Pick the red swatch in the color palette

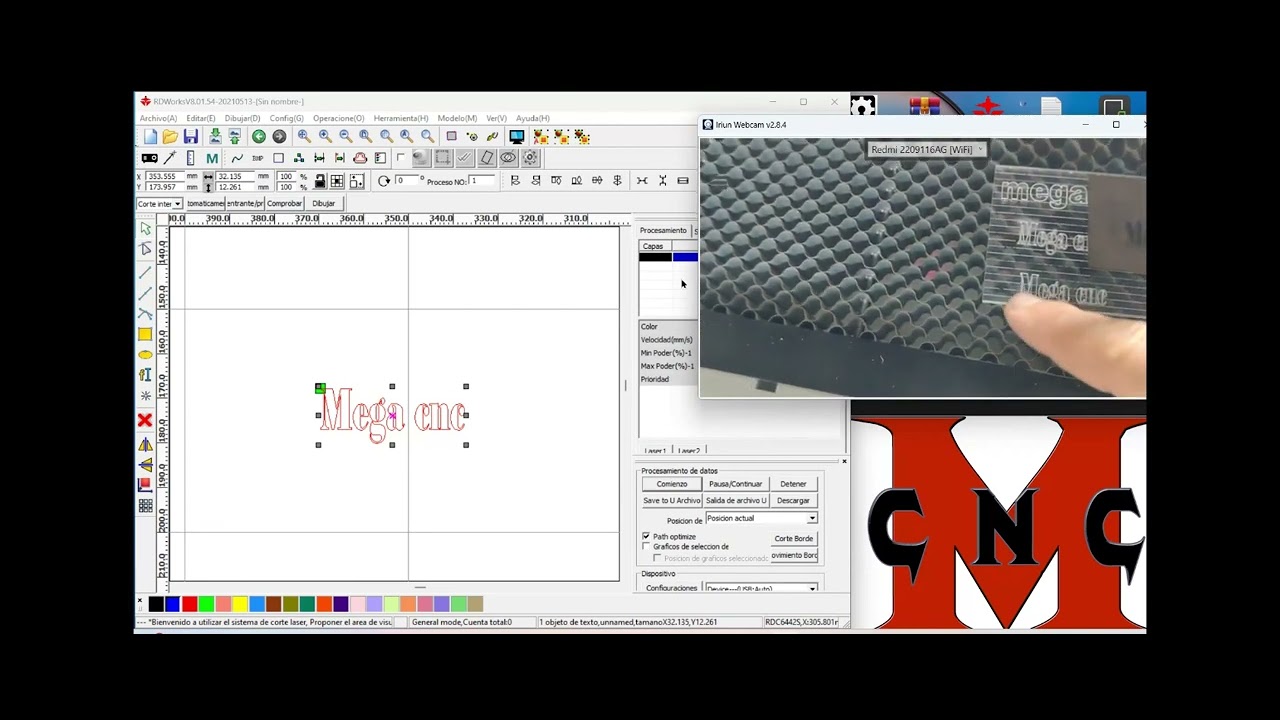tap(189, 604)
